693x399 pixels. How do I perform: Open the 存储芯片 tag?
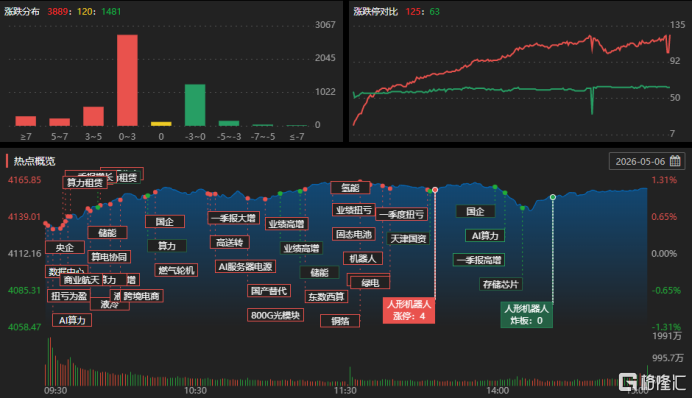tap(501, 284)
